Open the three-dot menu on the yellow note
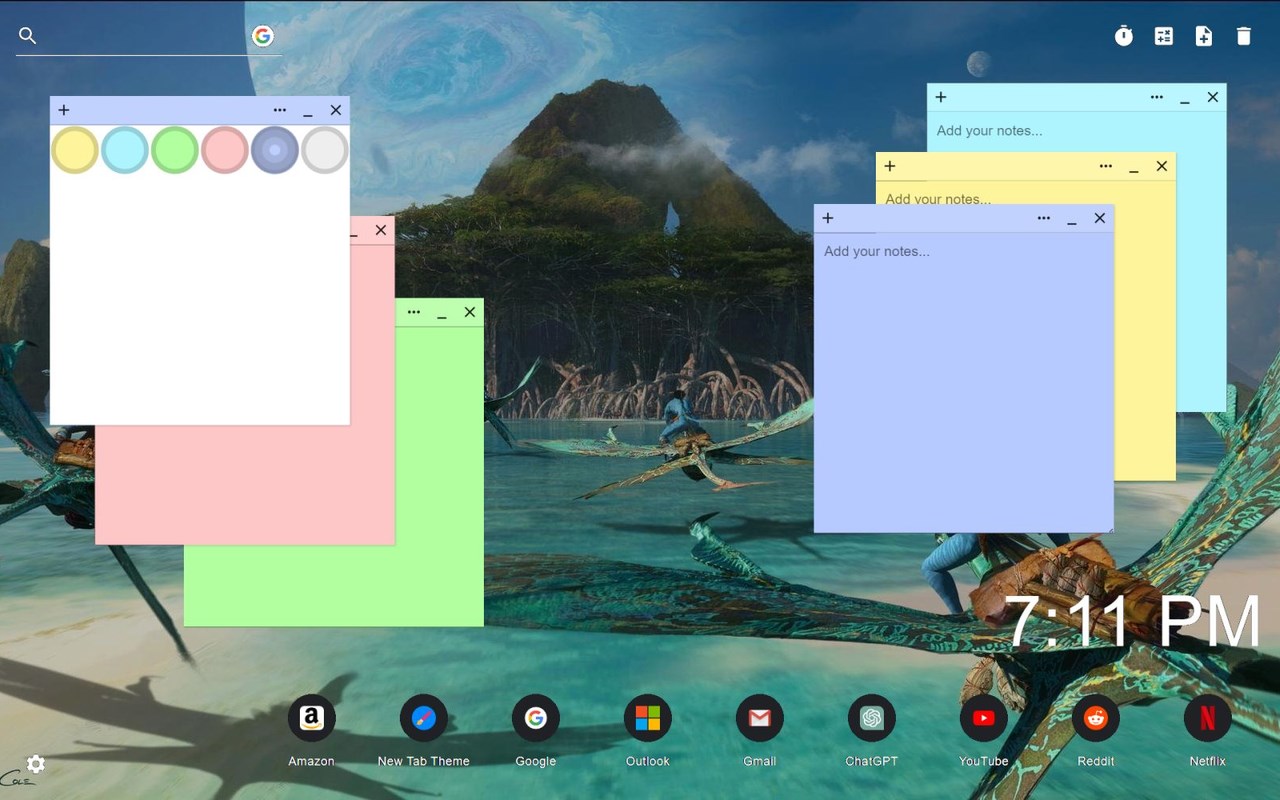This screenshot has width=1280, height=800. coord(1106,166)
